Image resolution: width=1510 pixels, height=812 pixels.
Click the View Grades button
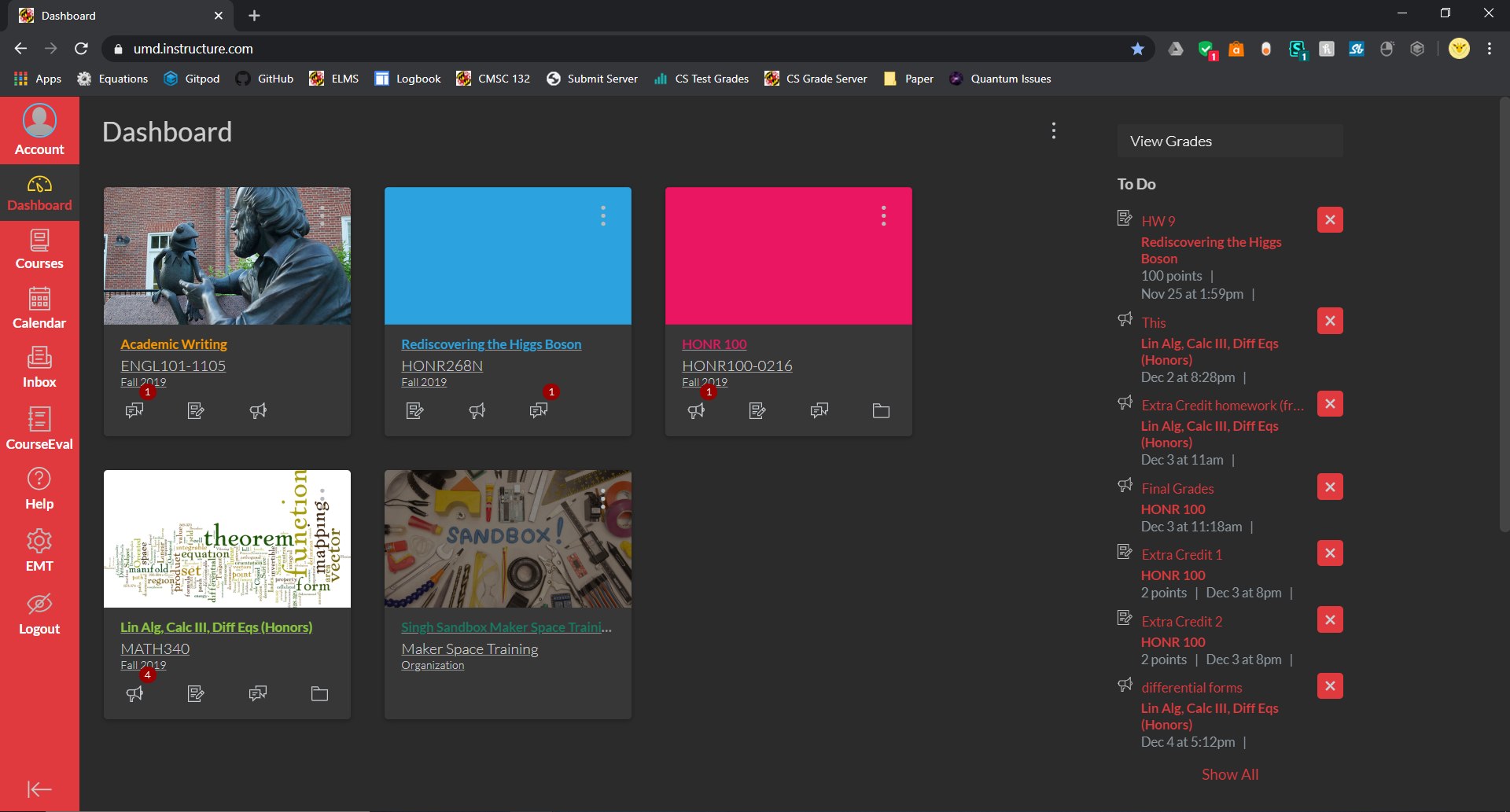(1229, 141)
